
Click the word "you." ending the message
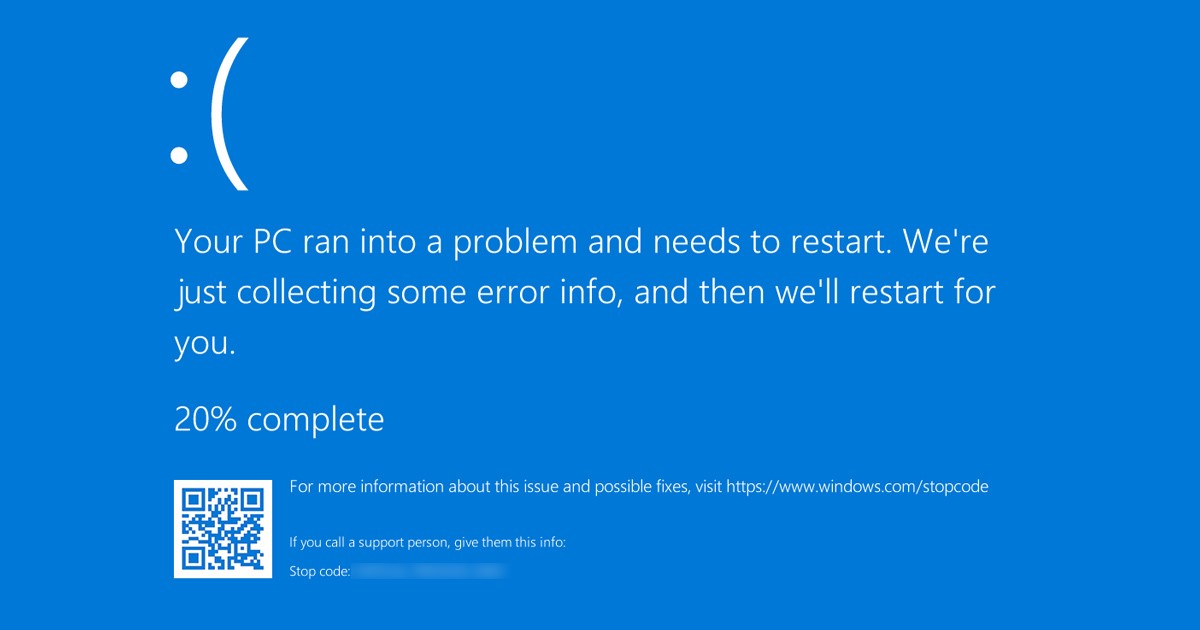coord(205,344)
